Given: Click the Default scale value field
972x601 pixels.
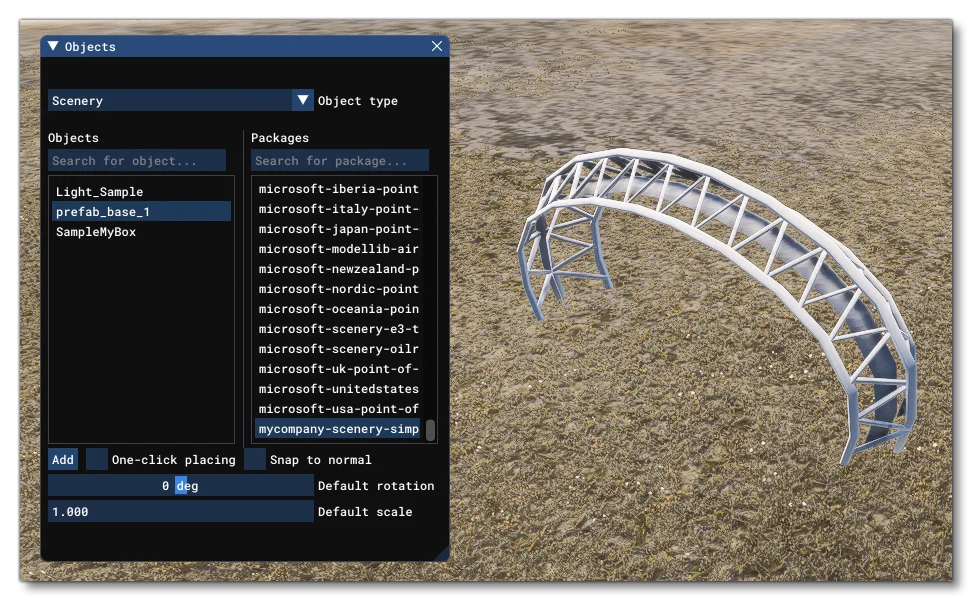Looking at the screenshot, I should [x=180, y=512].
